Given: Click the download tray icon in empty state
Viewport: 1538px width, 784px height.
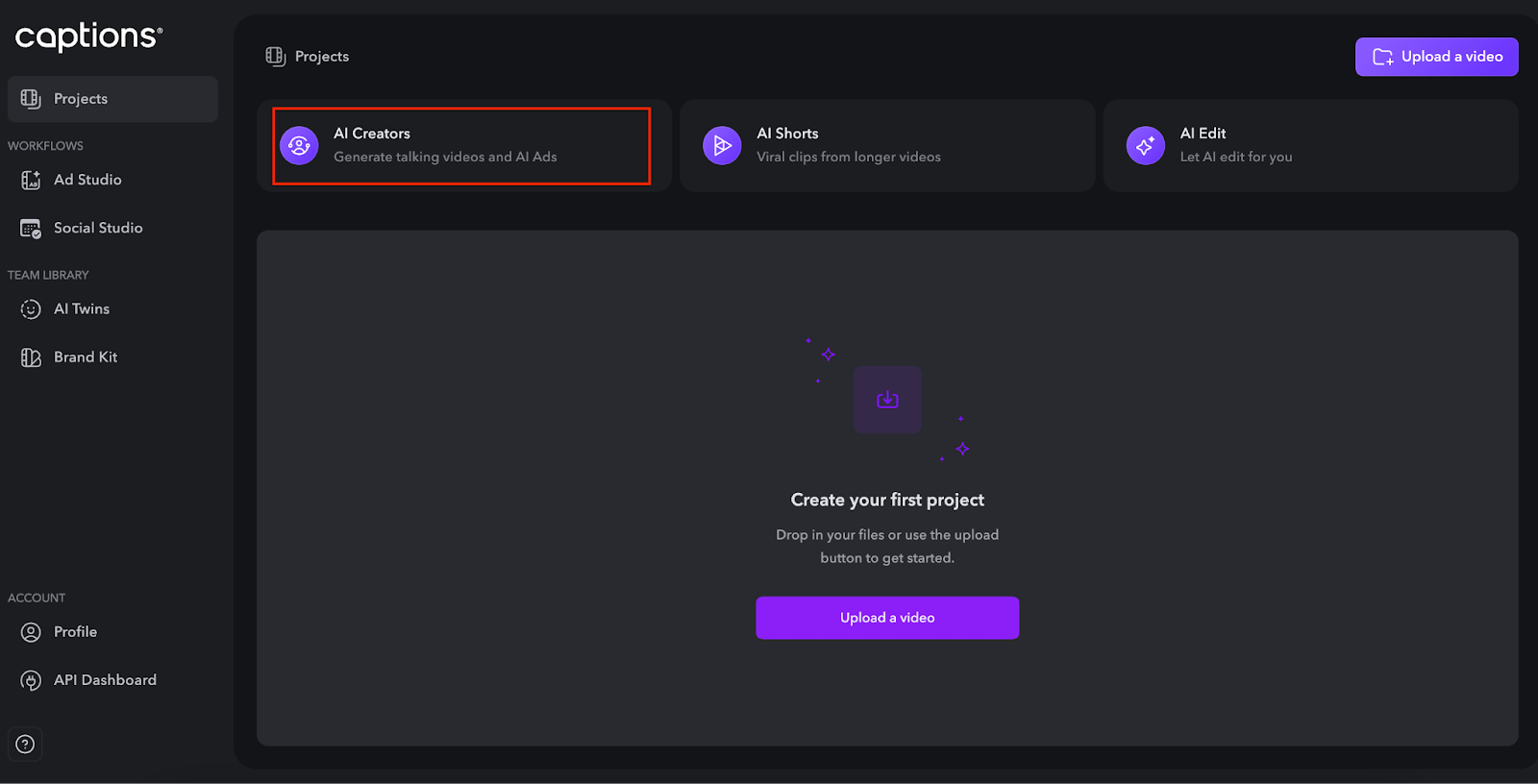Looking at the screenshot, I should (887, 400).
